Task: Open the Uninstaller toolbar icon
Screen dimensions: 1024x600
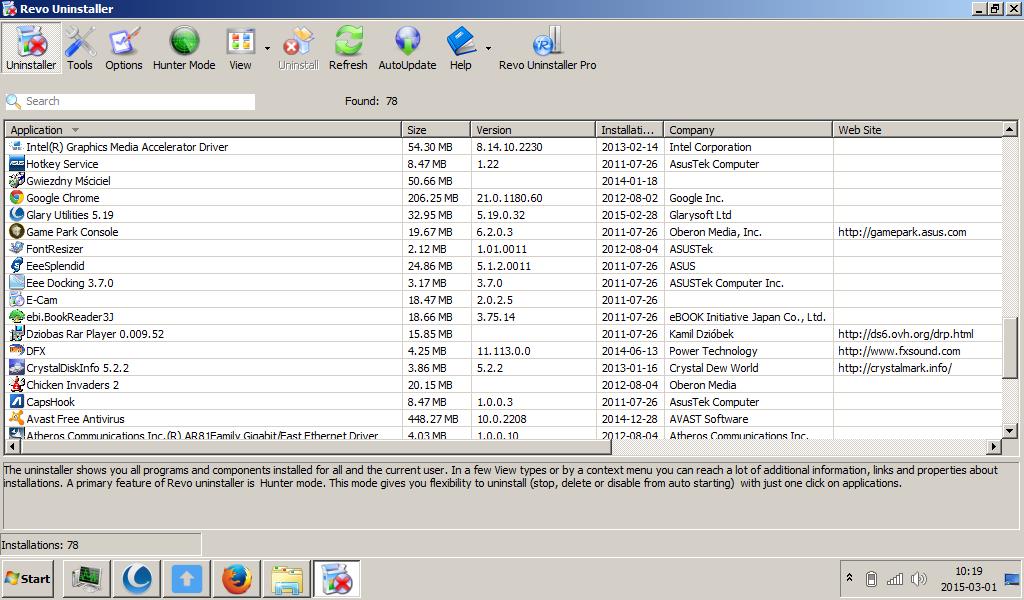Action: click(x=31, y=48)
